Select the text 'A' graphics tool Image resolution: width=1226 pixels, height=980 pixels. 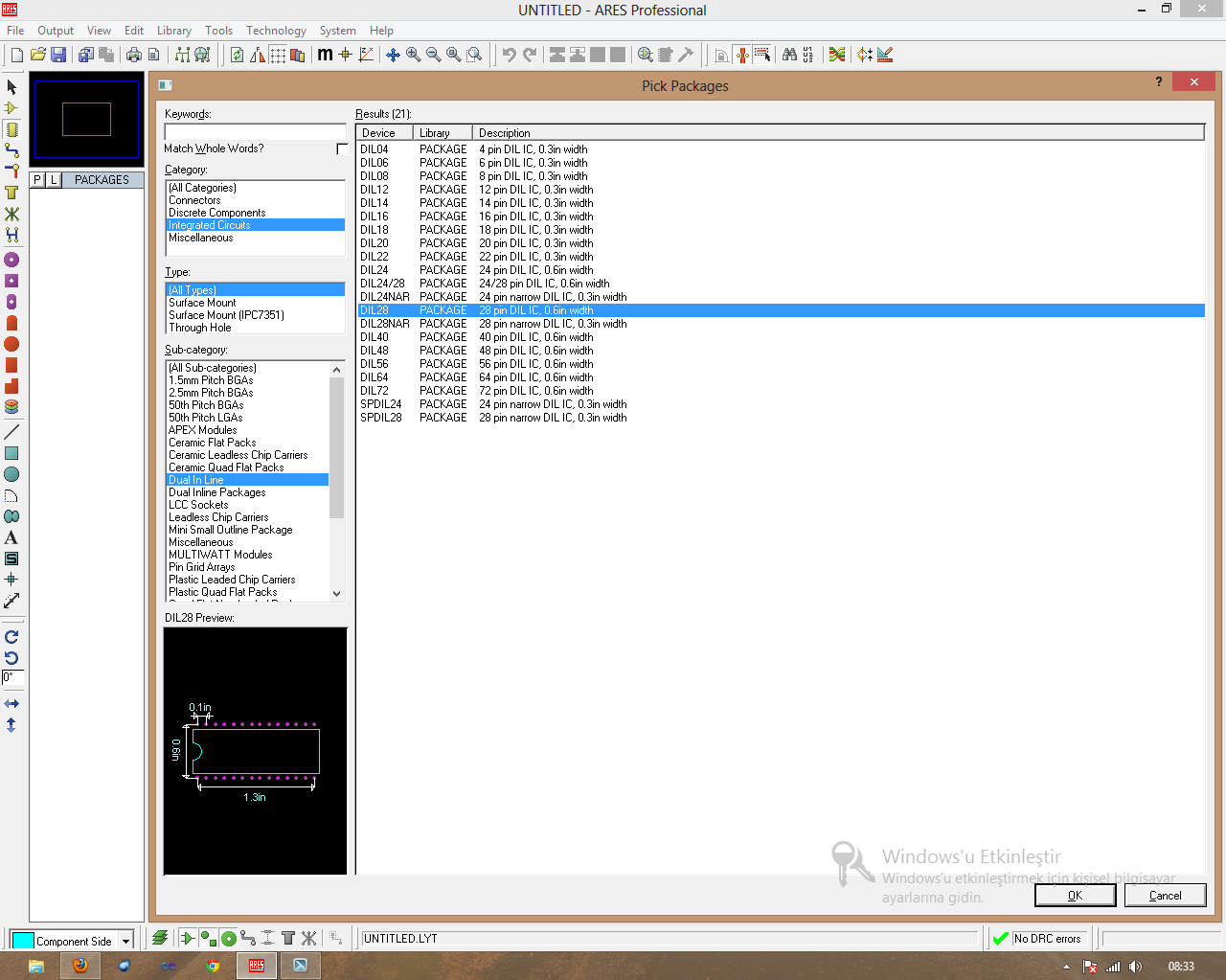tap(11, 537)
